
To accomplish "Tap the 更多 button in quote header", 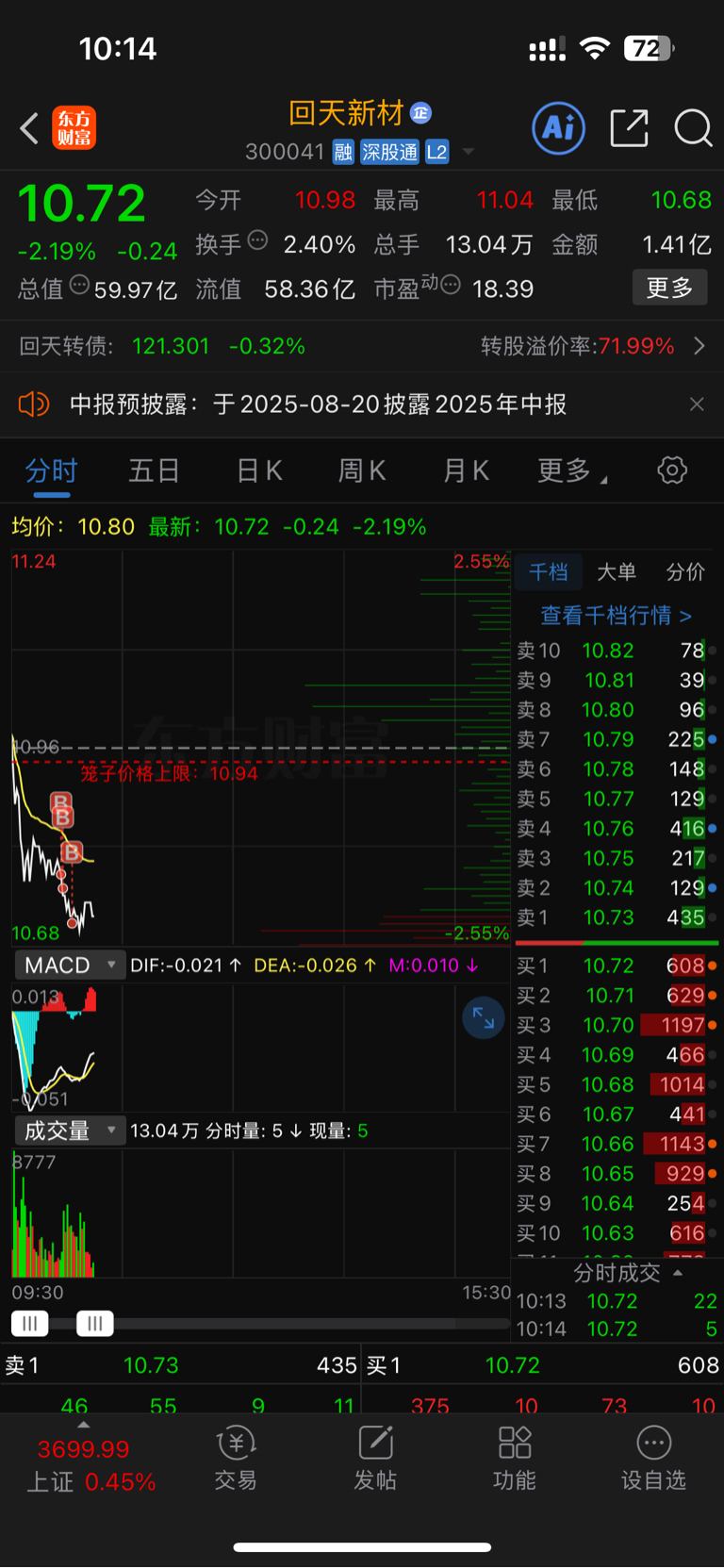I will click(x=669, y=288).
